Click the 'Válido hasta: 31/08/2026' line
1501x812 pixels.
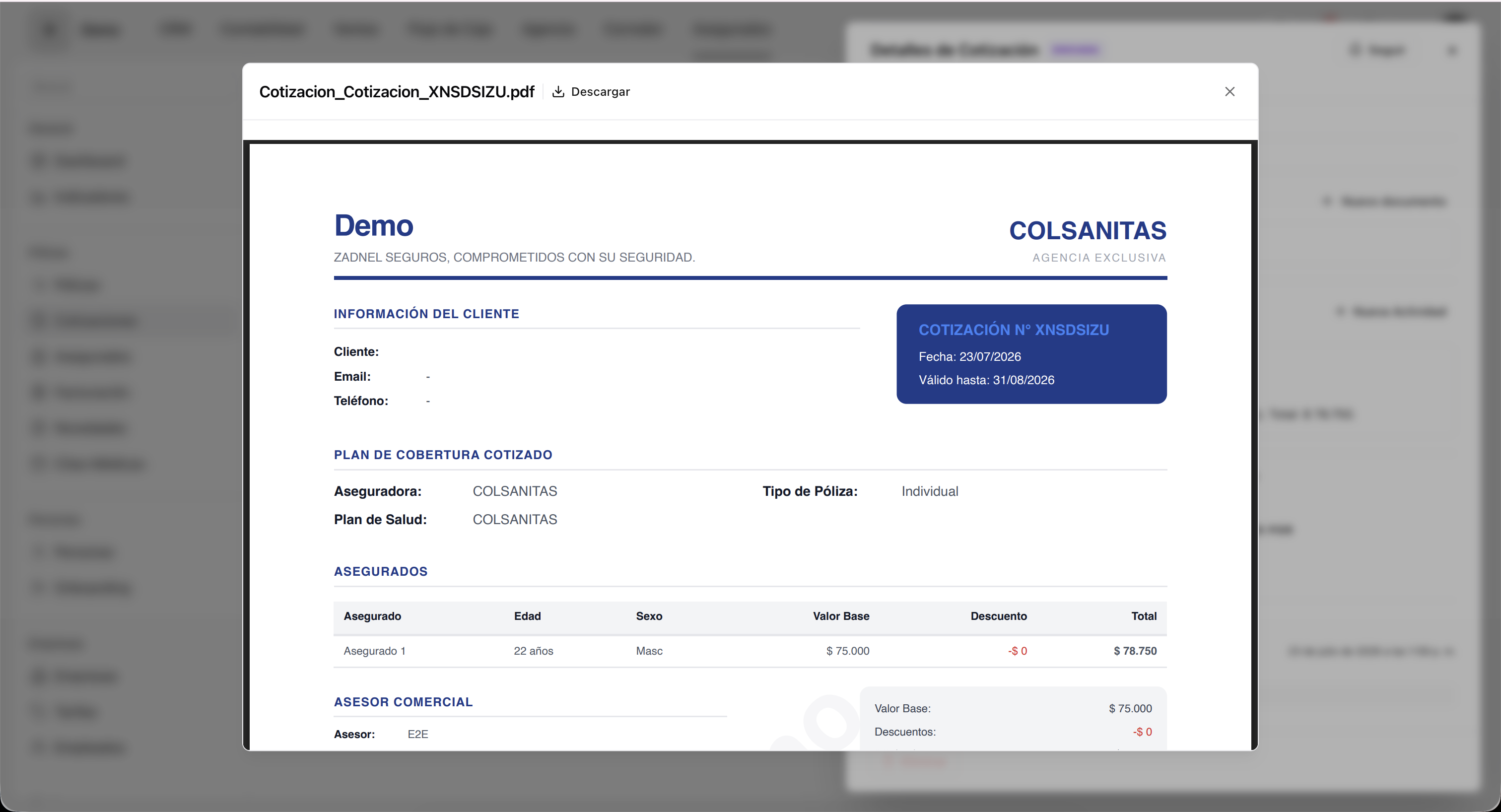click(x=986, y=380)
